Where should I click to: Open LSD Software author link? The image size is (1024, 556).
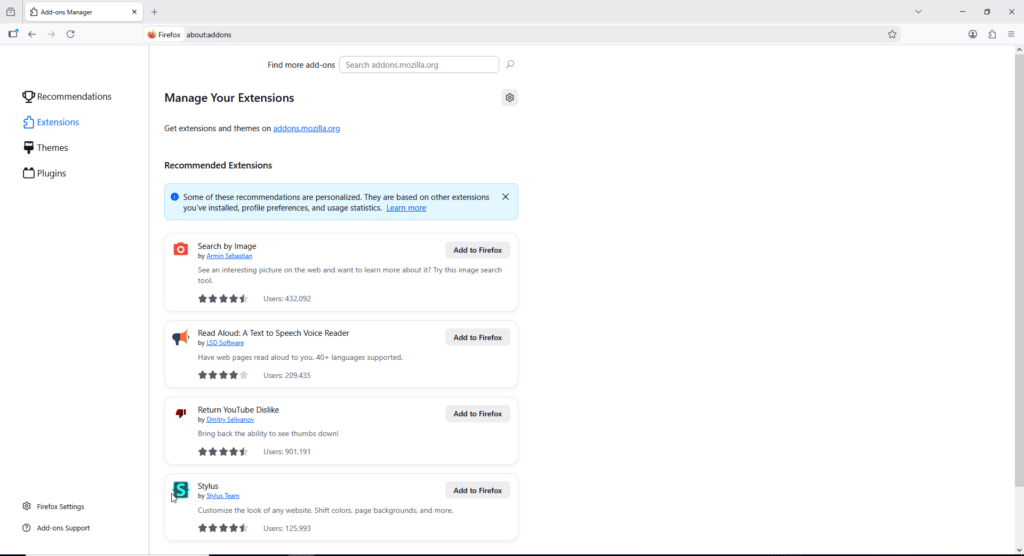click(225, 343)
